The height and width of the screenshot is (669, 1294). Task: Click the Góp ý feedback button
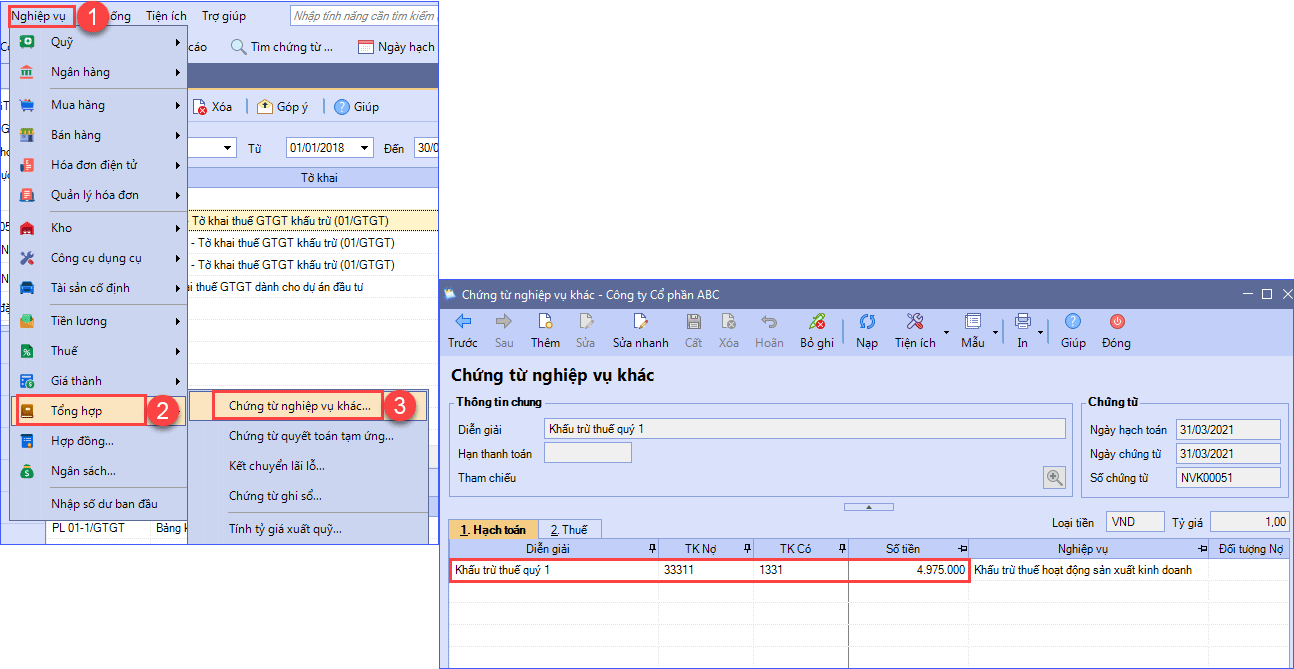283,107
